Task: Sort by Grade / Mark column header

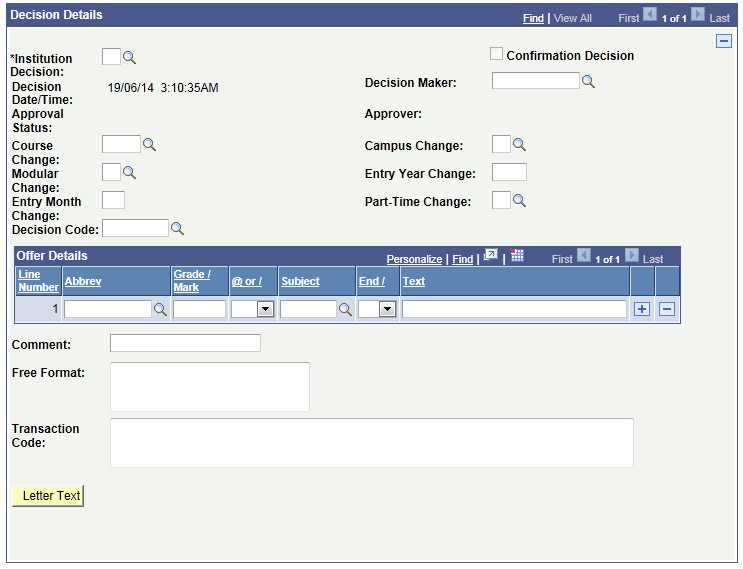Action: (192, 281)
